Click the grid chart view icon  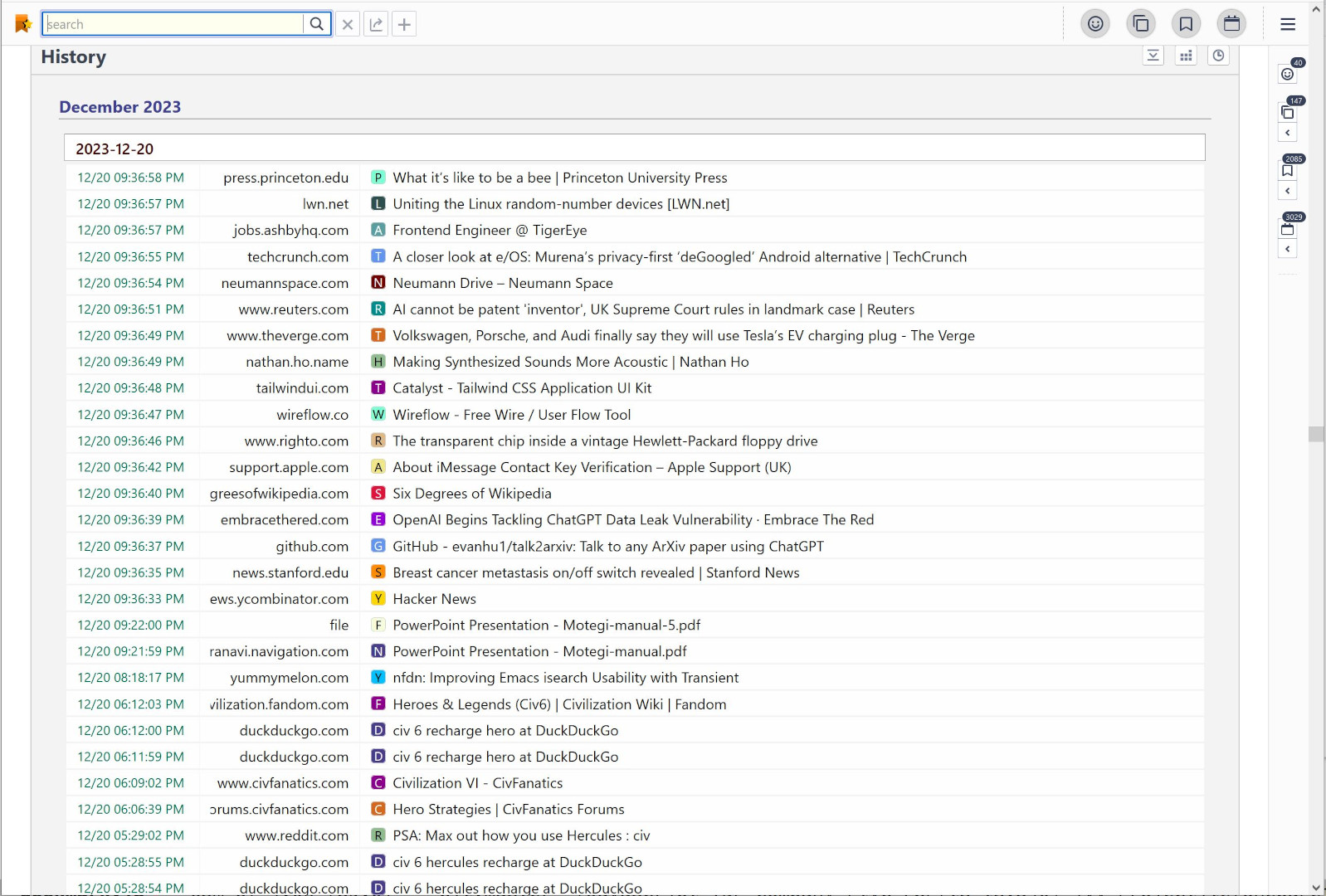click(x=1187, y=56)
